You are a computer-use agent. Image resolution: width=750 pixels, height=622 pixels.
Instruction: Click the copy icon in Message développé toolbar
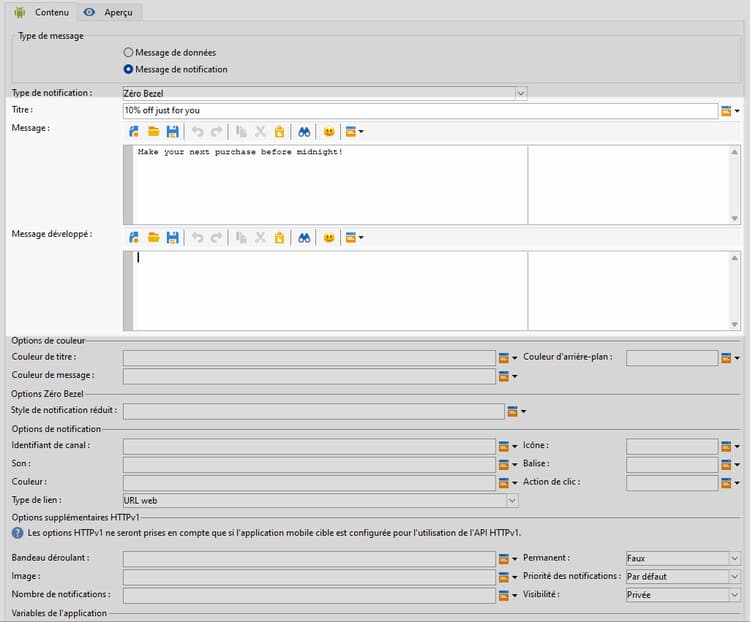241,237
